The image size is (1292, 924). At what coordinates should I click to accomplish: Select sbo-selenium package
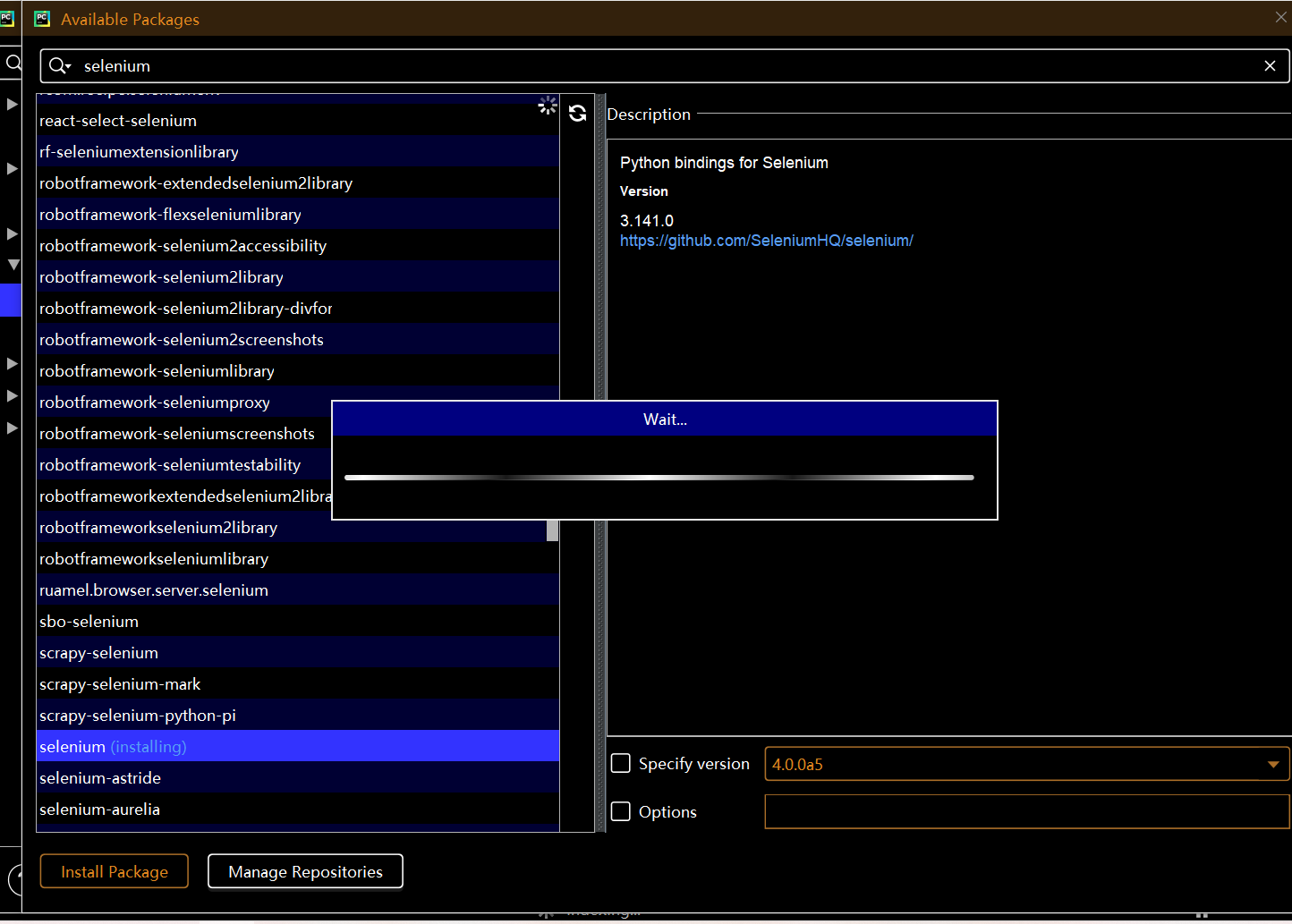298,621
